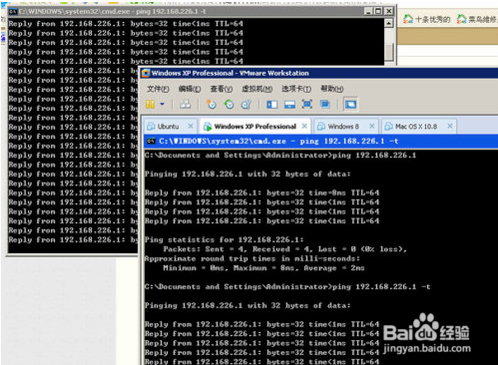Maximize the host cmd.exe ping window
Screen dimensions: 498x365
tap(378, 11)
